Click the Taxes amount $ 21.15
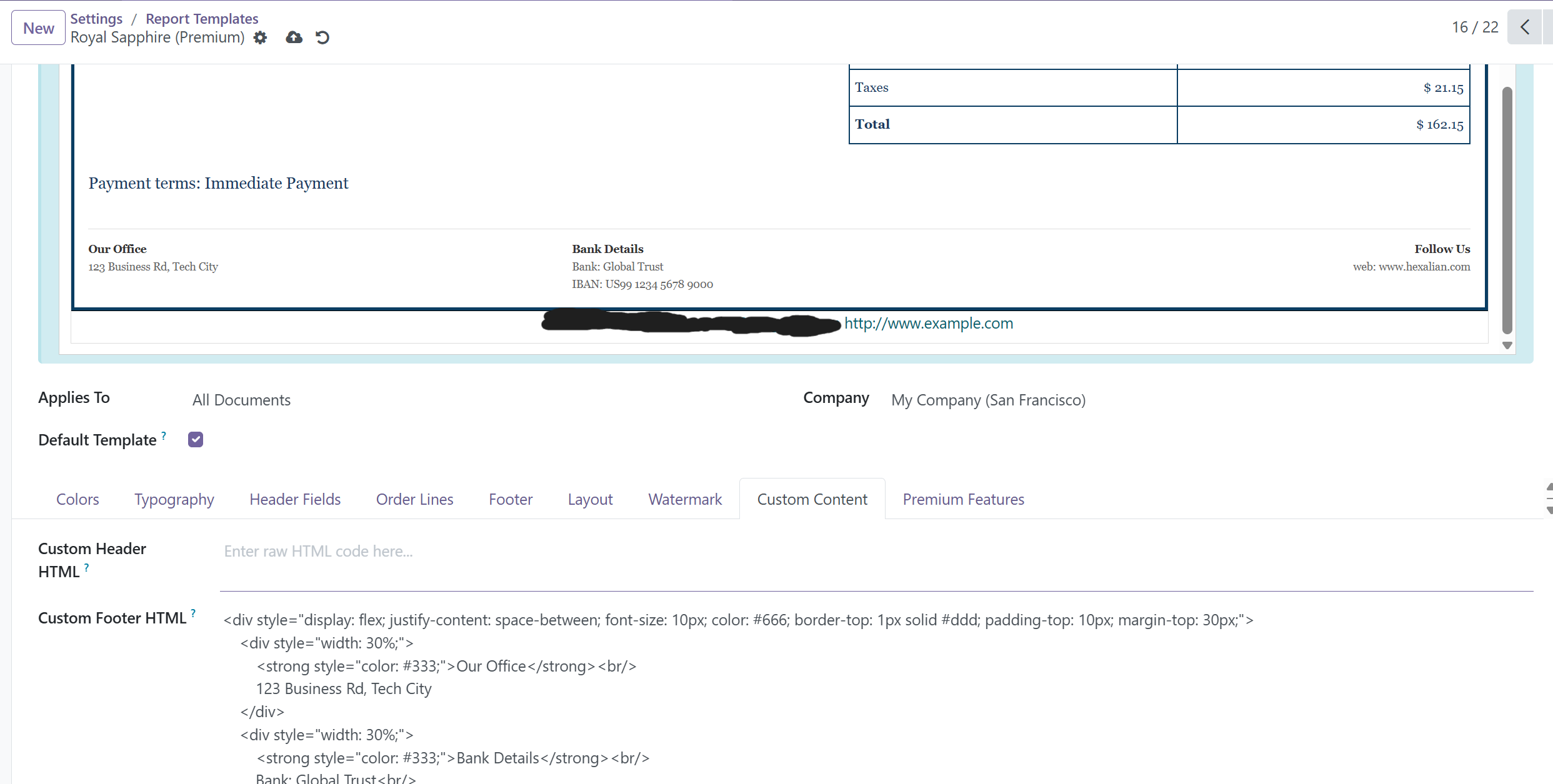The image size is (1553, 784). pos(1443,88)
